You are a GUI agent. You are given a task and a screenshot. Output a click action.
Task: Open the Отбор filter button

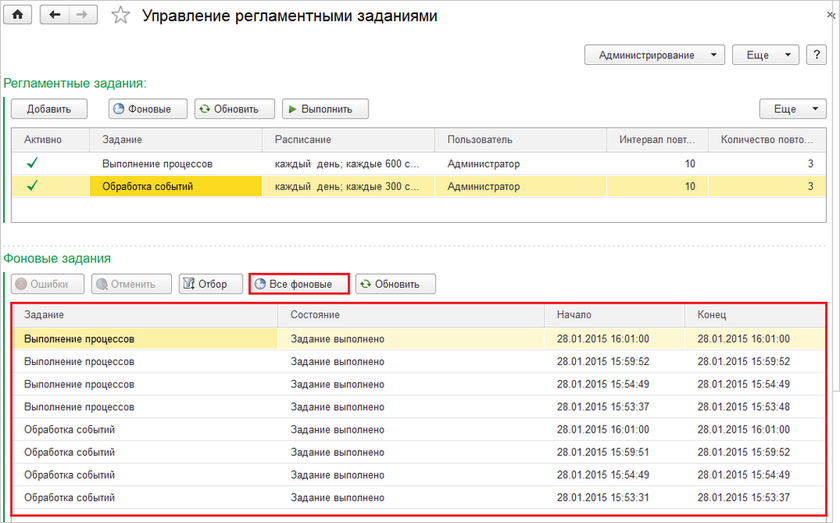[x=205, y=284]
